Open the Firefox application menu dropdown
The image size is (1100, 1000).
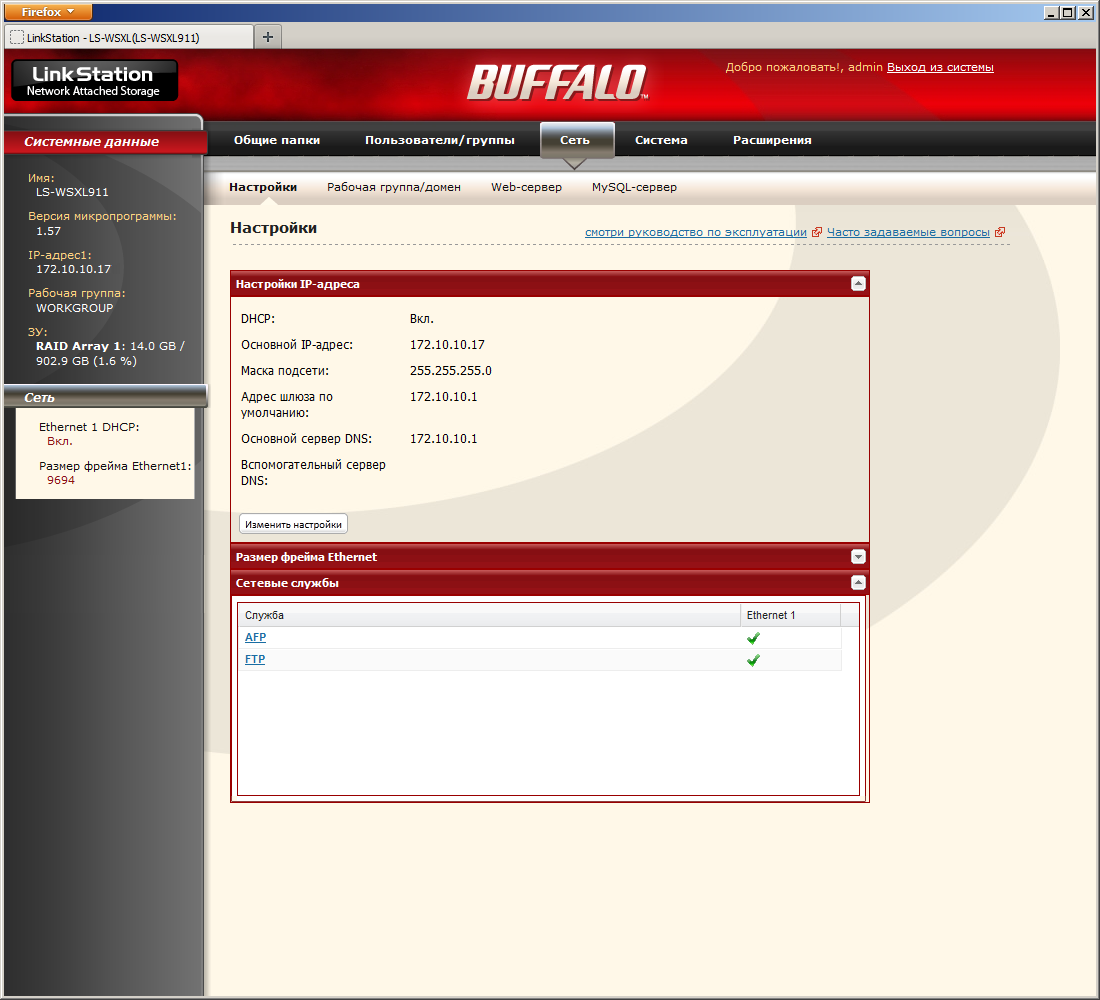point(48,12)
